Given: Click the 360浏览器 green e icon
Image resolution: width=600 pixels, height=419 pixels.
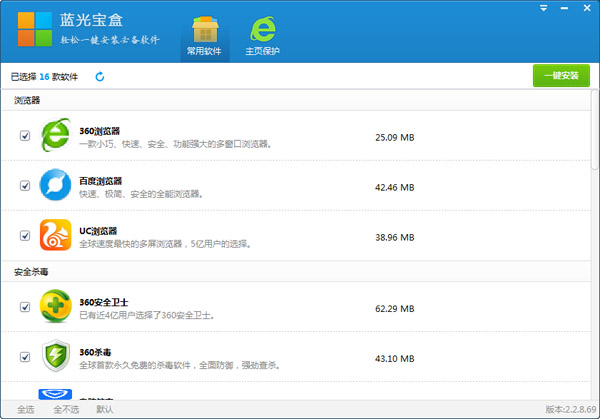Looking at the screenshot, I should coord(56,135).
